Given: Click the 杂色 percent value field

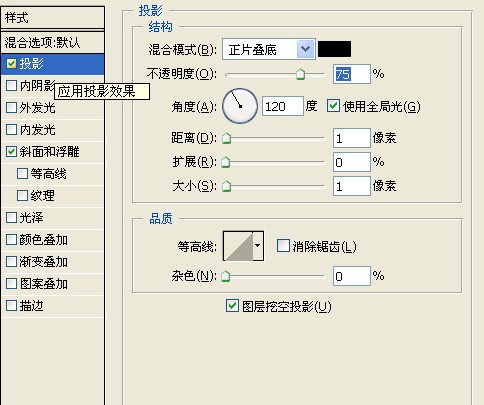Looking at the screenshot, I should pos(352,276).
